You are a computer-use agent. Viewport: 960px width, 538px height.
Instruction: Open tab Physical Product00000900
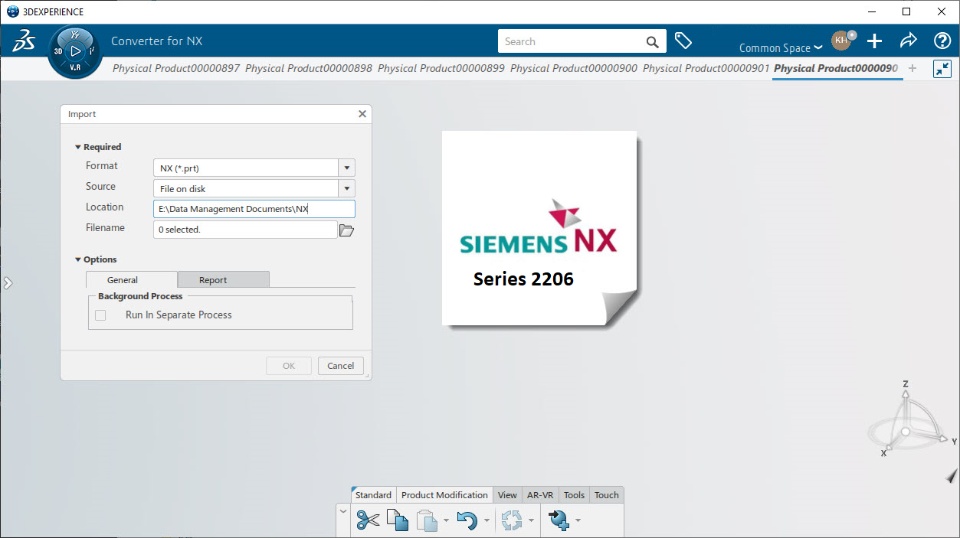pos(574,69)
